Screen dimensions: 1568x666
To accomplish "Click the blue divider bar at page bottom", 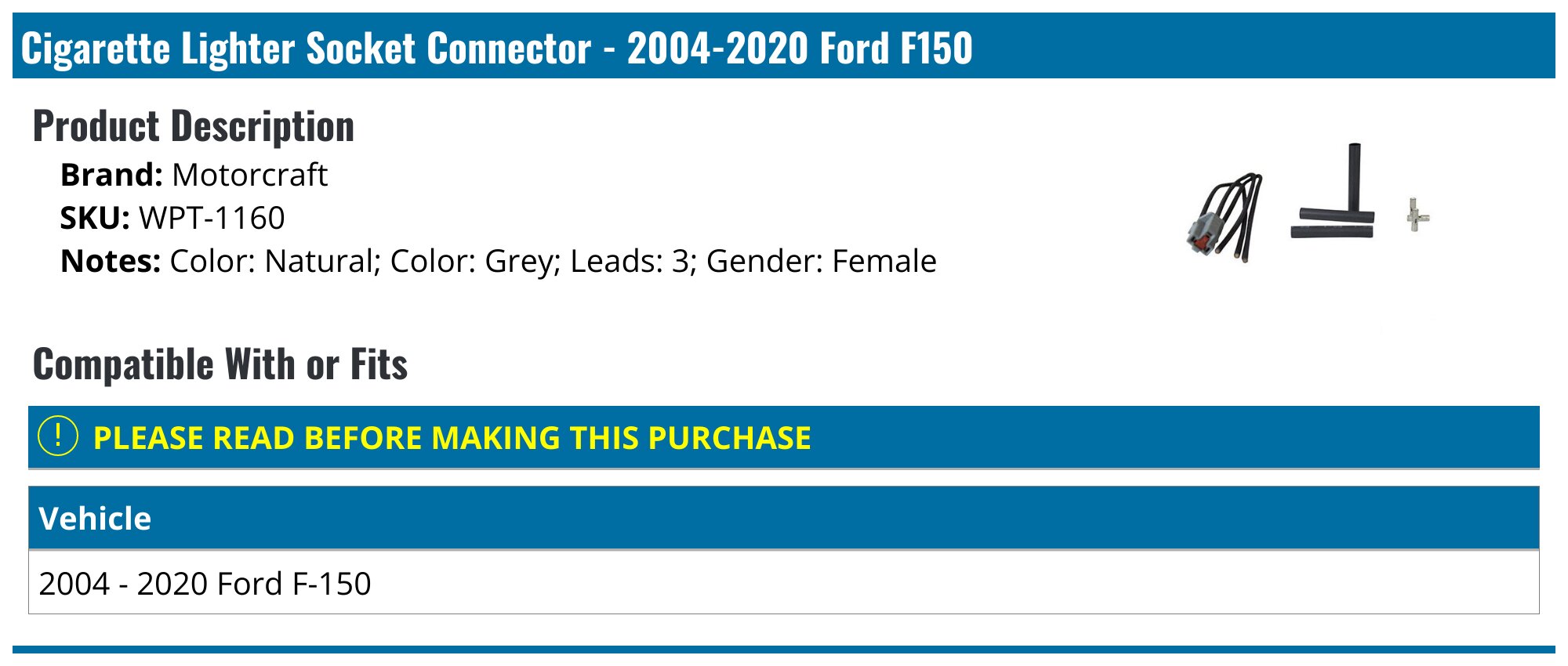I will (784, 649).
